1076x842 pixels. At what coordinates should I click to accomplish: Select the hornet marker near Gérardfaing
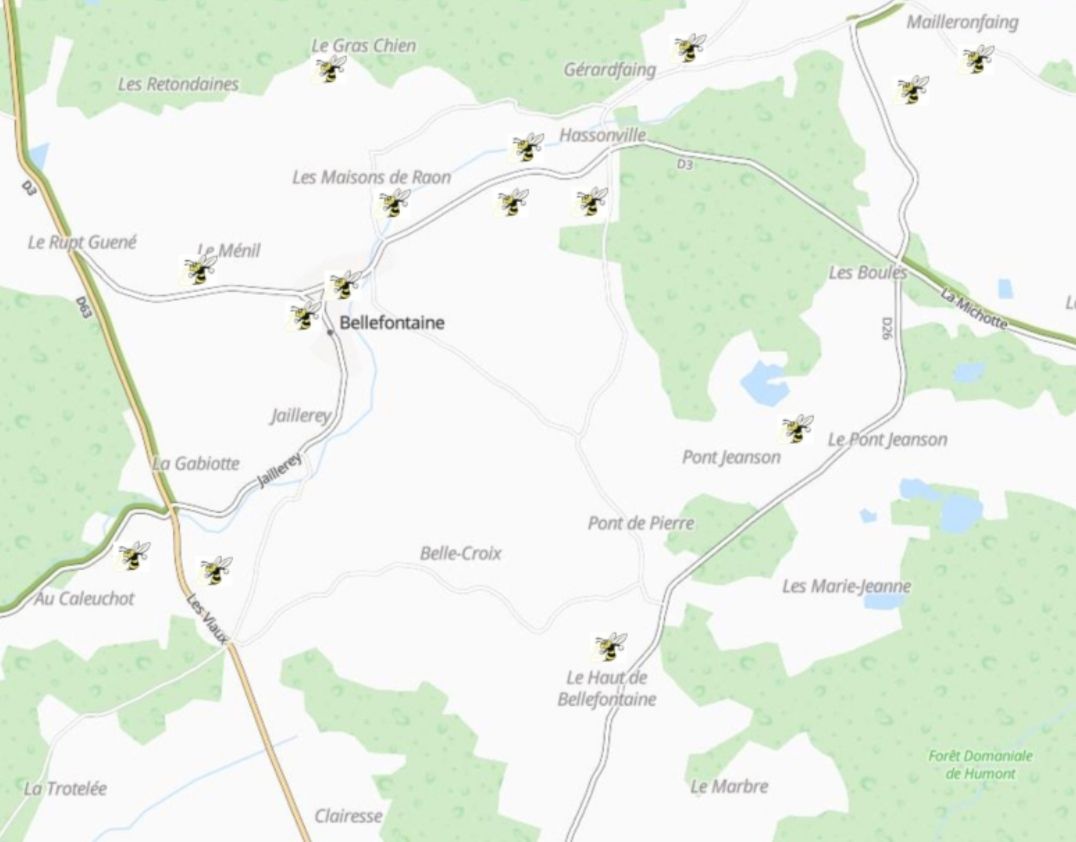pos(690,48)
